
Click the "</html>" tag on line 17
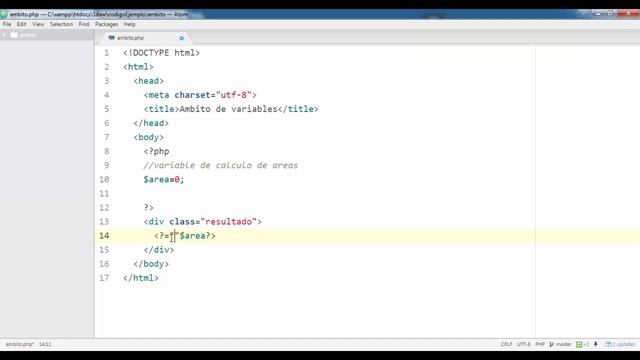141,278
